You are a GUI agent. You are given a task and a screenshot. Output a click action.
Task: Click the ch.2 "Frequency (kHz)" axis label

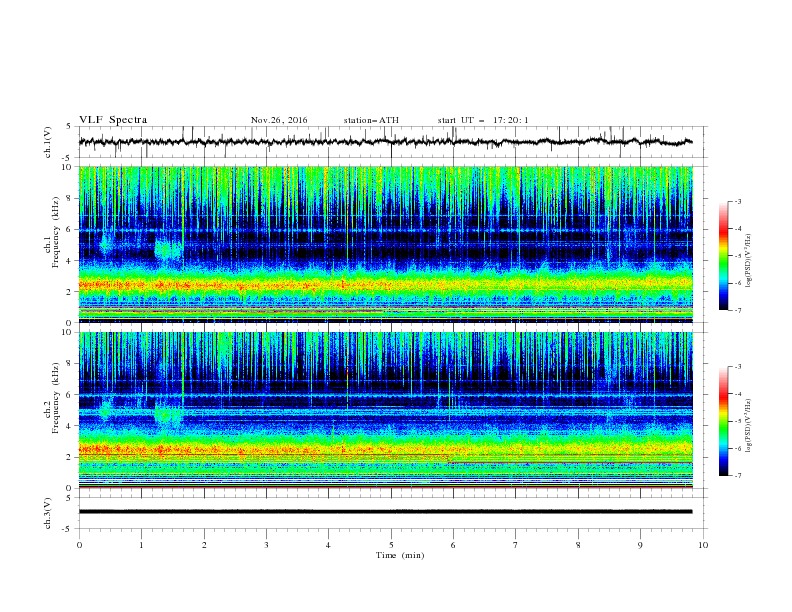click(x=57, y=398)
